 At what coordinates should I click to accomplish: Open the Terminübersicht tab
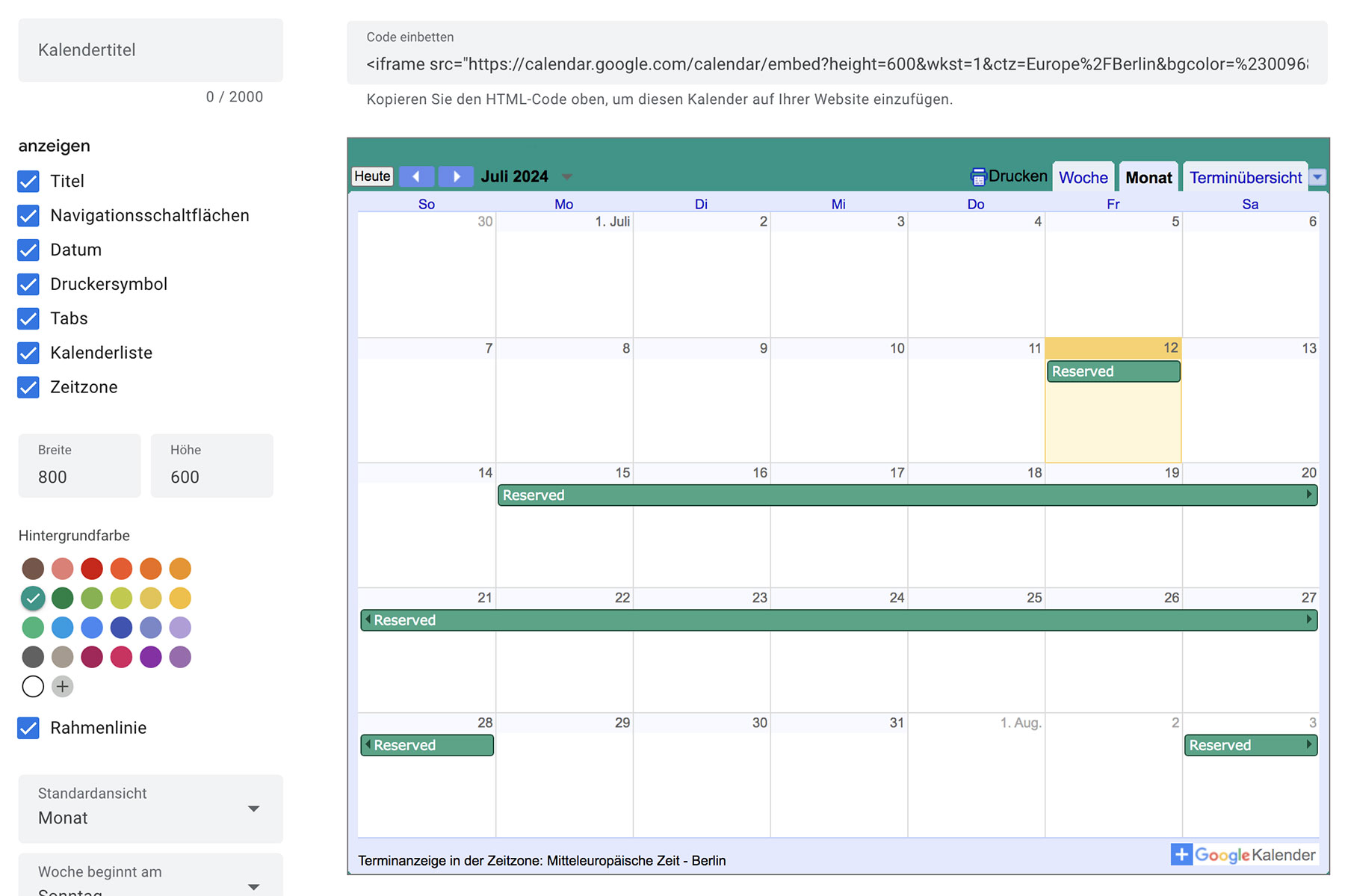1246,178
